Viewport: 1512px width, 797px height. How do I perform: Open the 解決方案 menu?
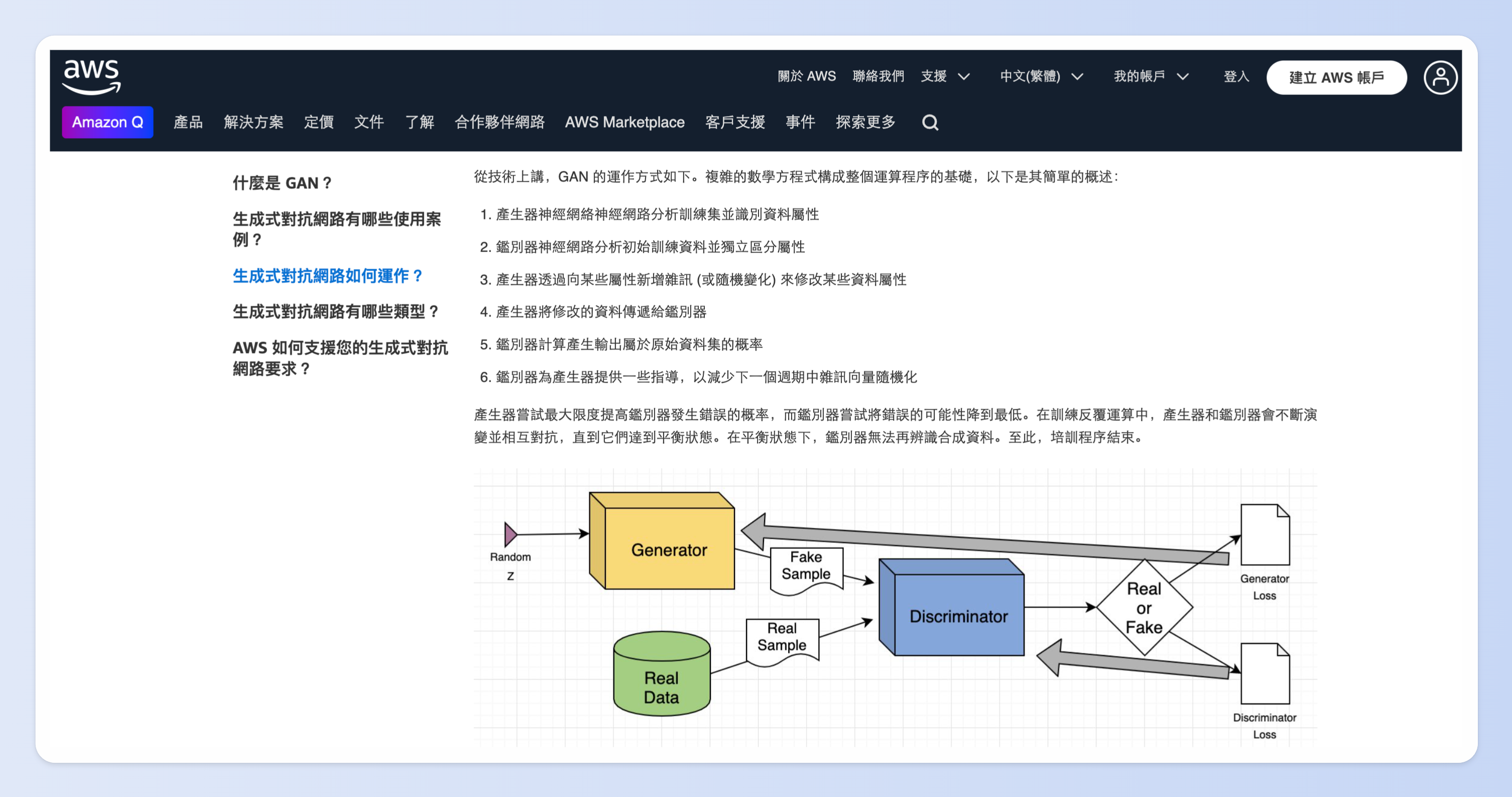coord(253,122)
